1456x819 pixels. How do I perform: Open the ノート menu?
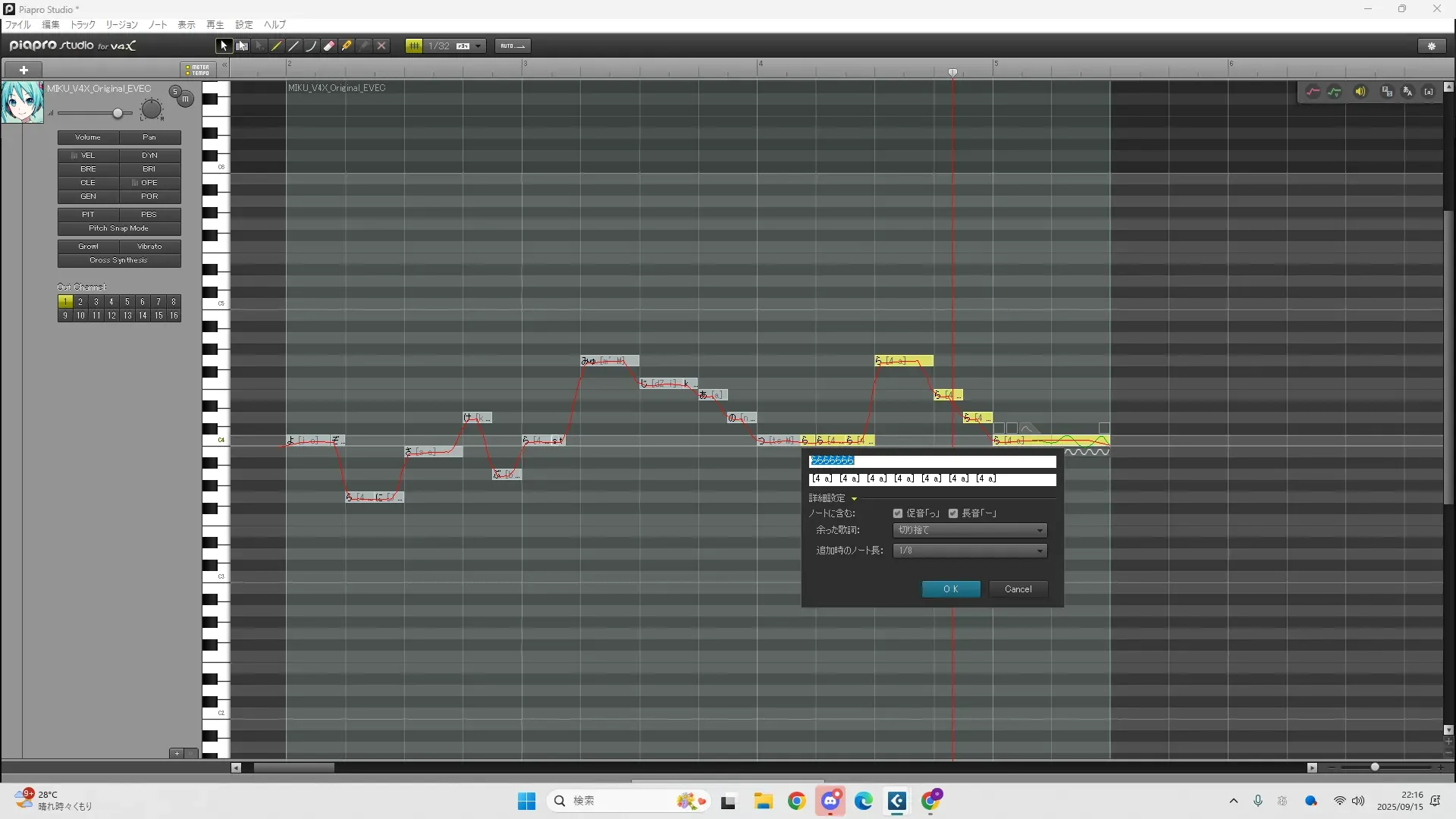[x=158, y=25]
